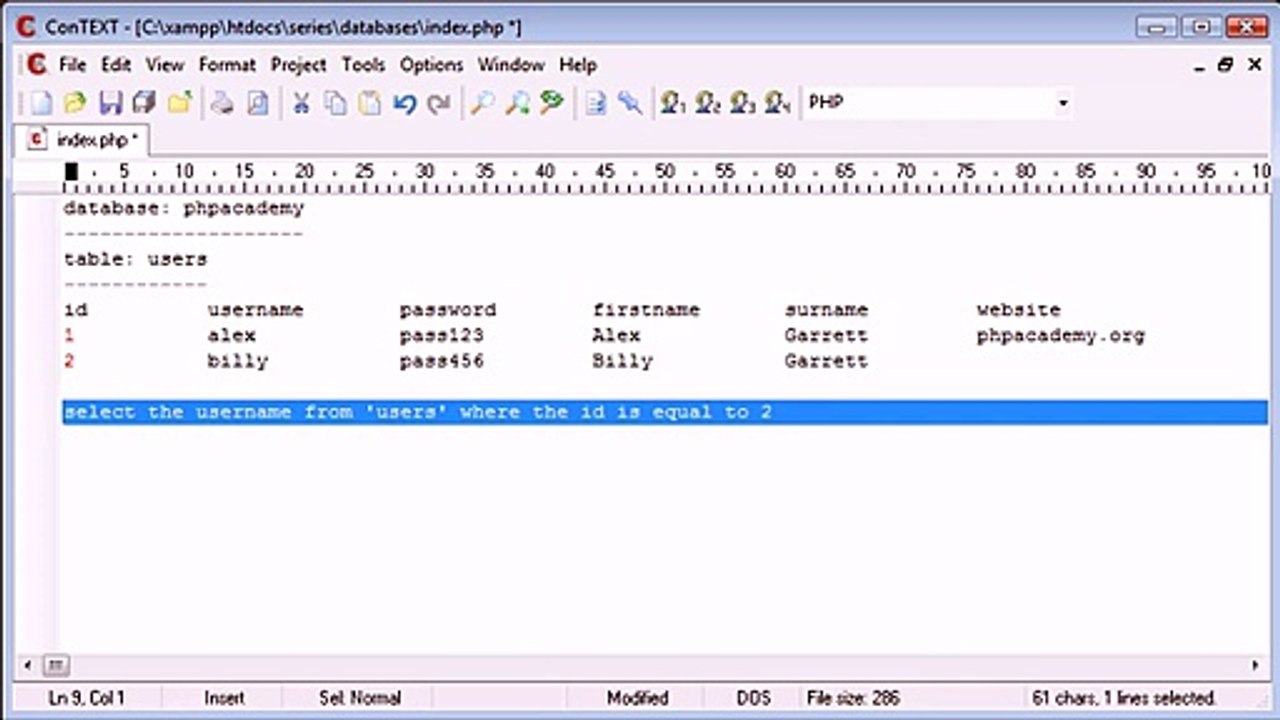The image size is (1280, 720).
Task: Click the Find Next icon
Action: (x=517, y=102)
